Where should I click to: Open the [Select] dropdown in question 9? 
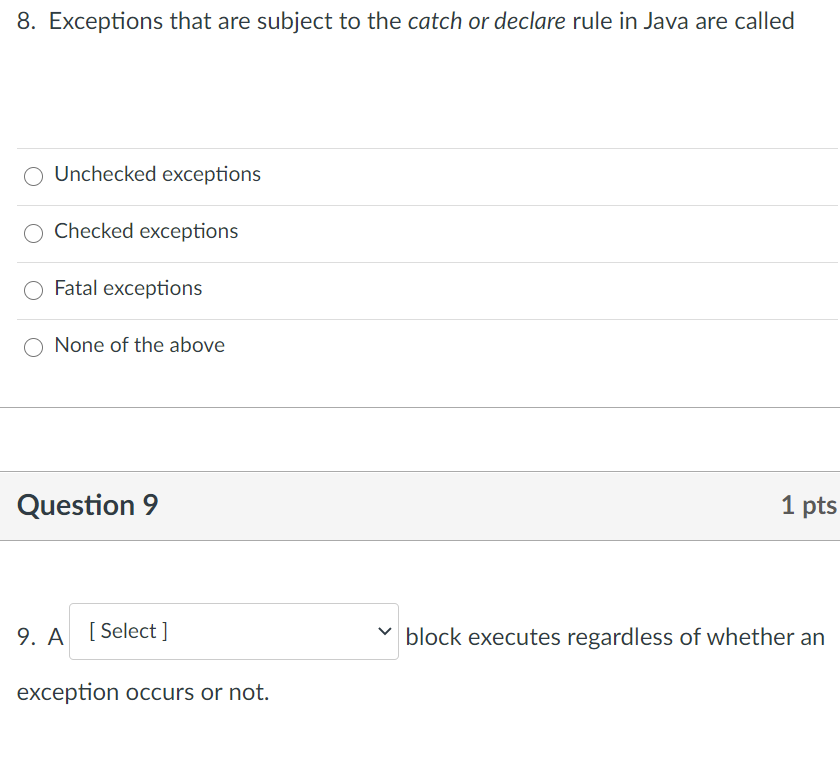[233, 631]
